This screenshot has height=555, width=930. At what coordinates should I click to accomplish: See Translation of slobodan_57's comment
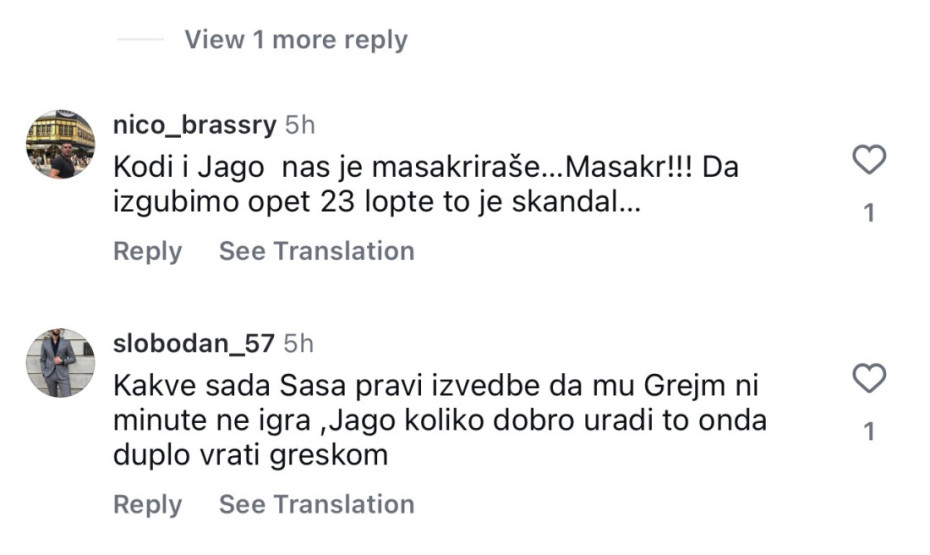pyautogui.click(x=316, y=505)
